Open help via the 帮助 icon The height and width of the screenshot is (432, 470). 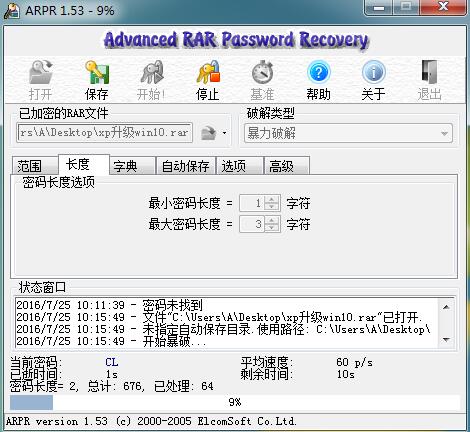point(318,72)
